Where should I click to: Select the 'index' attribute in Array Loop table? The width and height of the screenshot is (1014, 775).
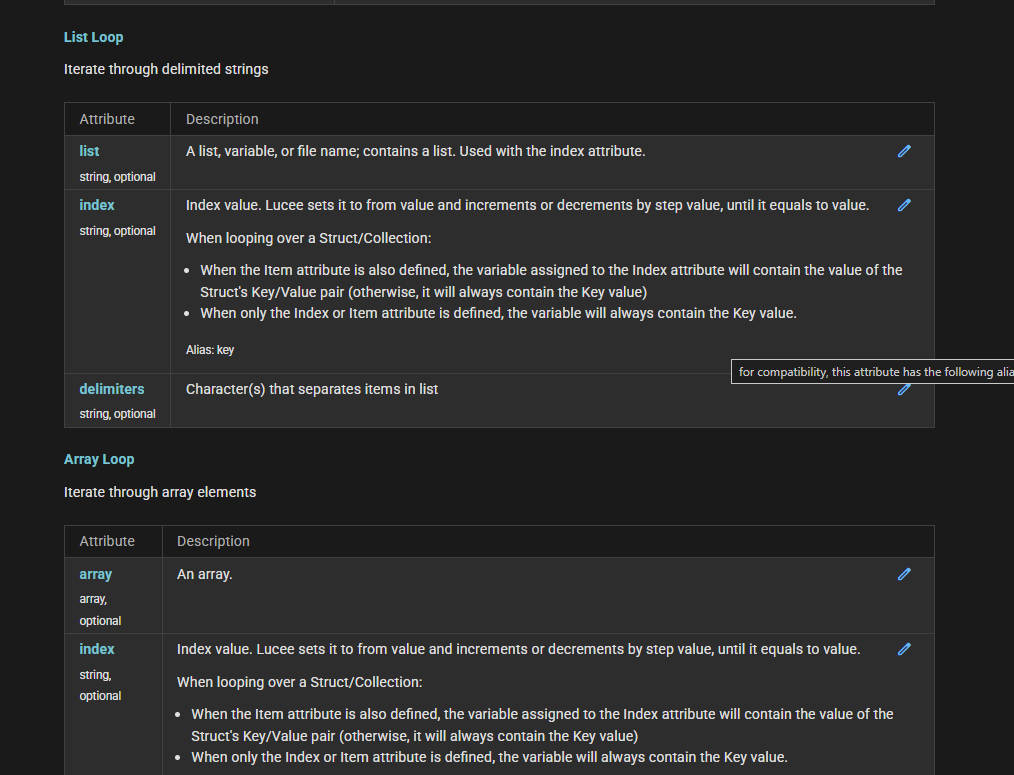point(97,649)
